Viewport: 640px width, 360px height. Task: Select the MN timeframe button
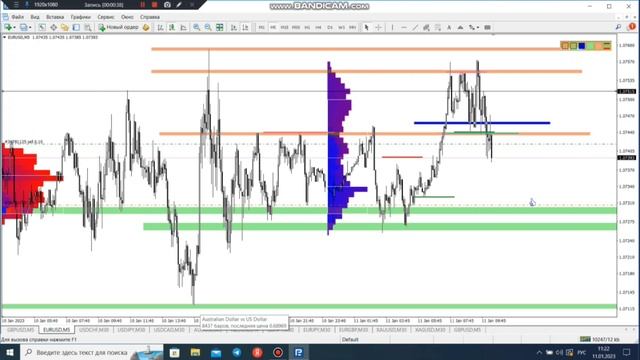click(353, 27)
